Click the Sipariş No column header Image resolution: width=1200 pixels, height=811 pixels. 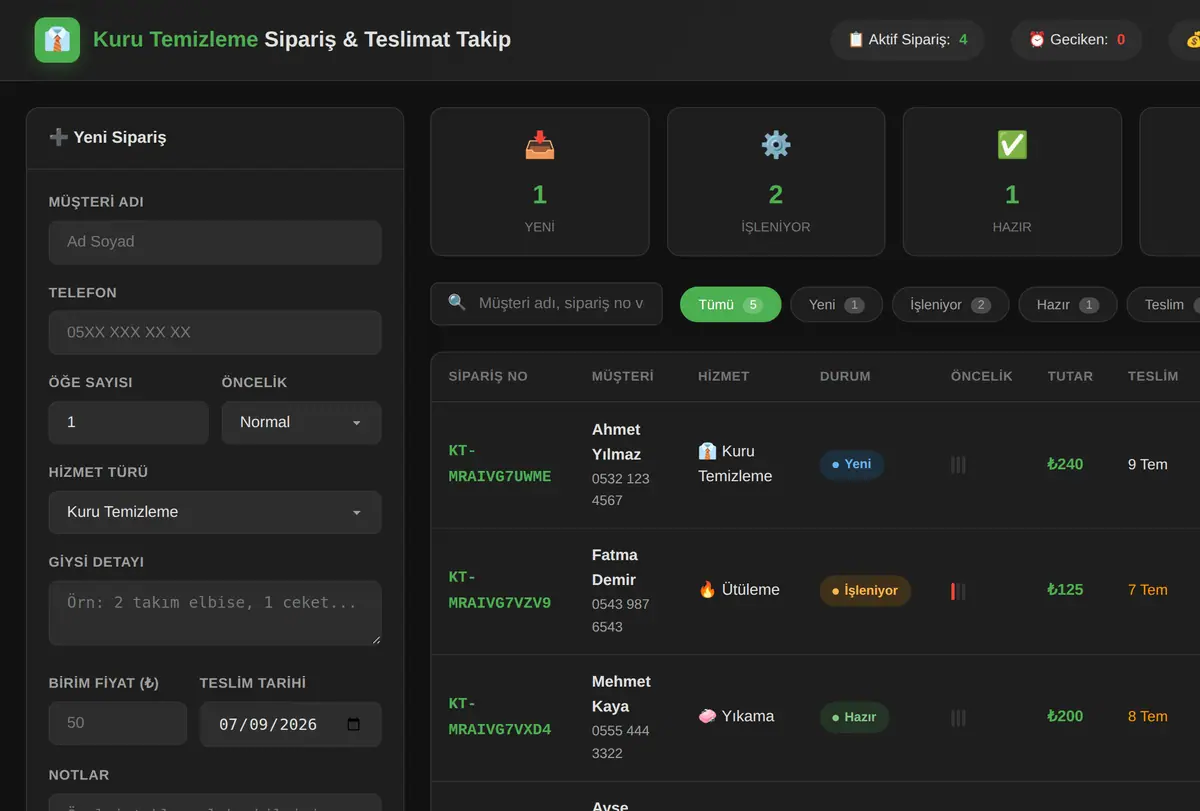[488, 376]
